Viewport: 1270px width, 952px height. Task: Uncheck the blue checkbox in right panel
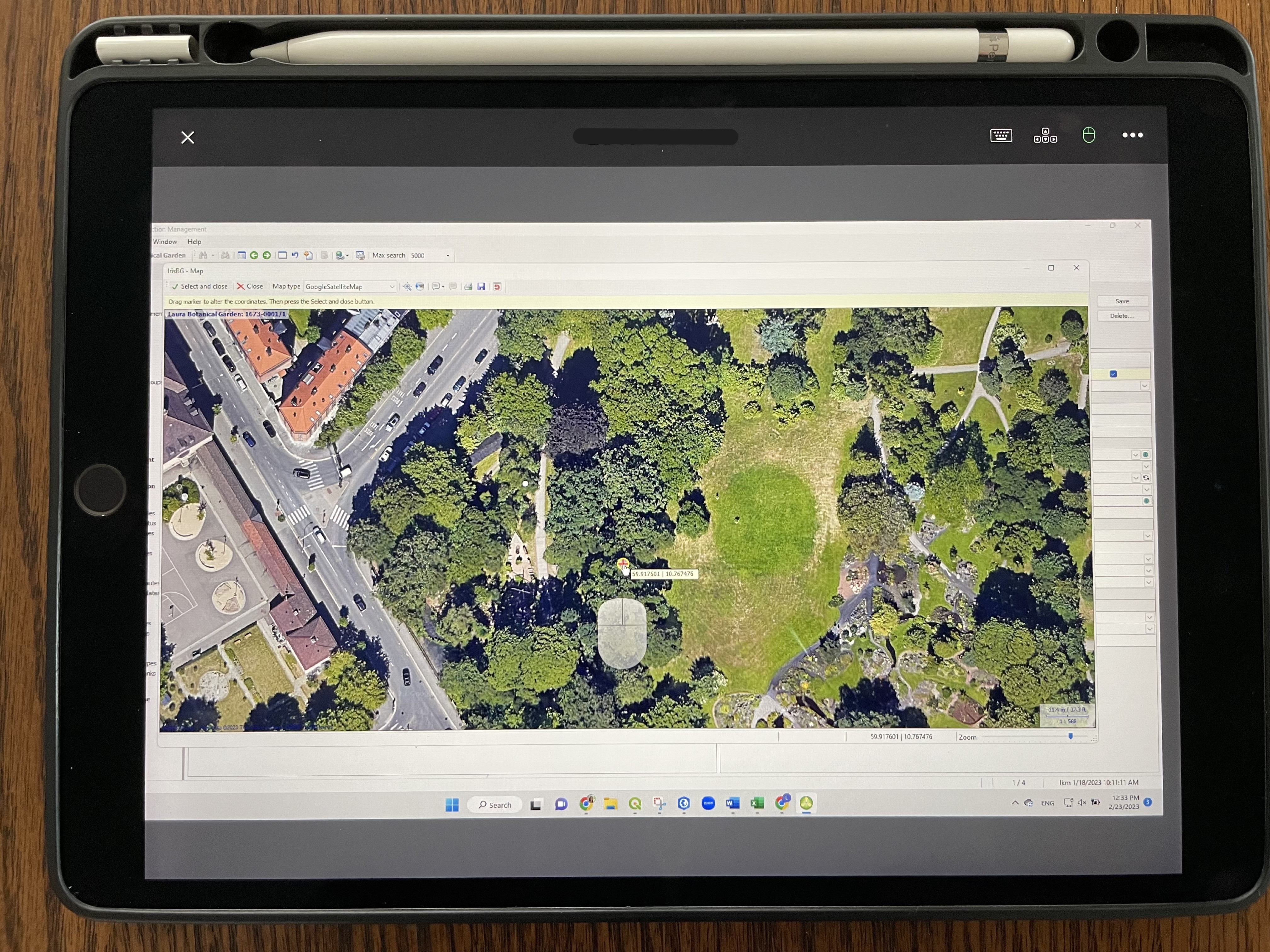[1113, 374]
